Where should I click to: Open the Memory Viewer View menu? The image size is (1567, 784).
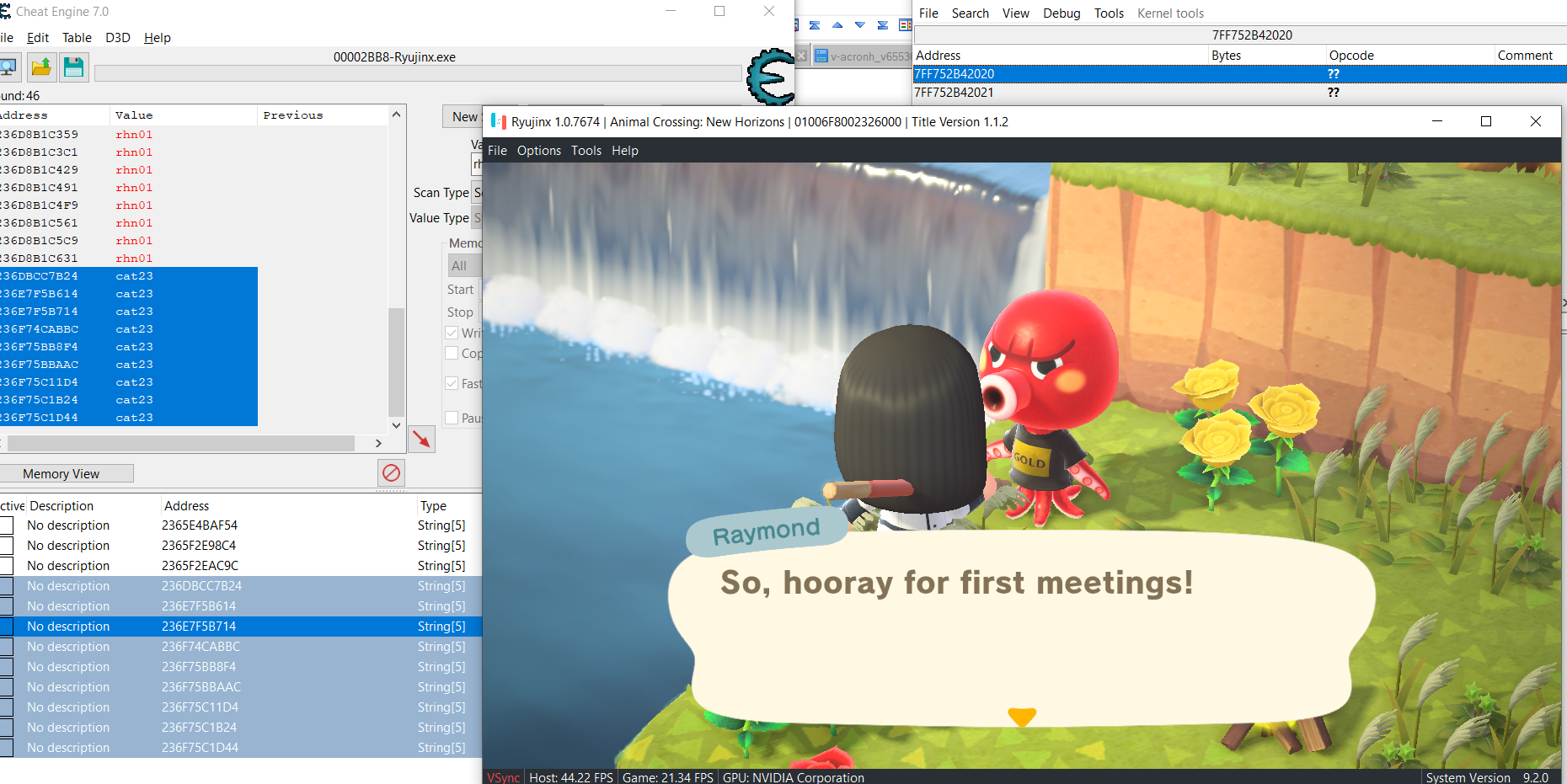click(1016, 13)
